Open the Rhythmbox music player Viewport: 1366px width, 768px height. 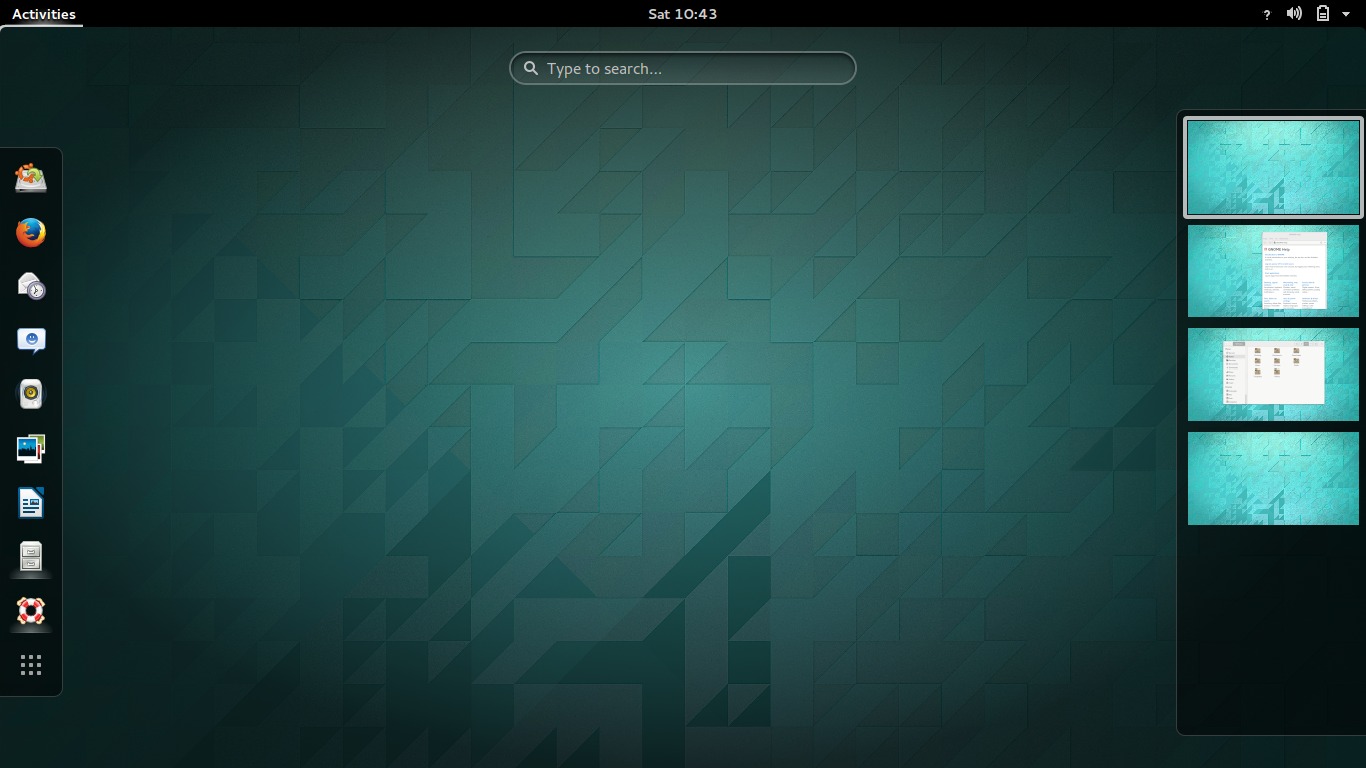pyautogui.click(x=30, y=394)
